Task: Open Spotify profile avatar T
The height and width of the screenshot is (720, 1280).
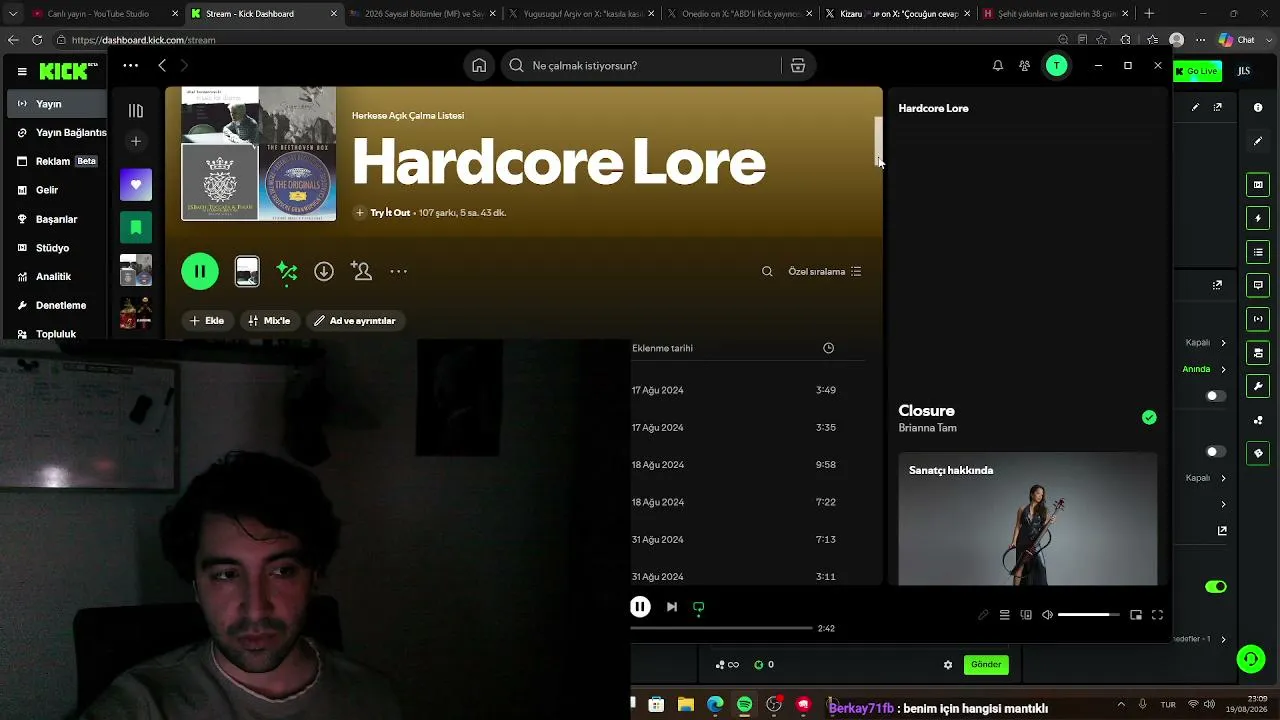Action: (x=1056, y=65)
